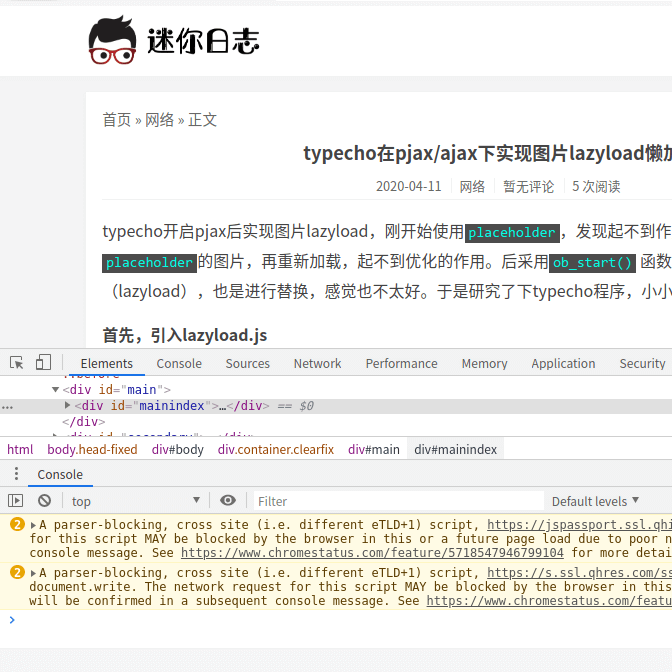Open the Network tab

tap(317, 363)
